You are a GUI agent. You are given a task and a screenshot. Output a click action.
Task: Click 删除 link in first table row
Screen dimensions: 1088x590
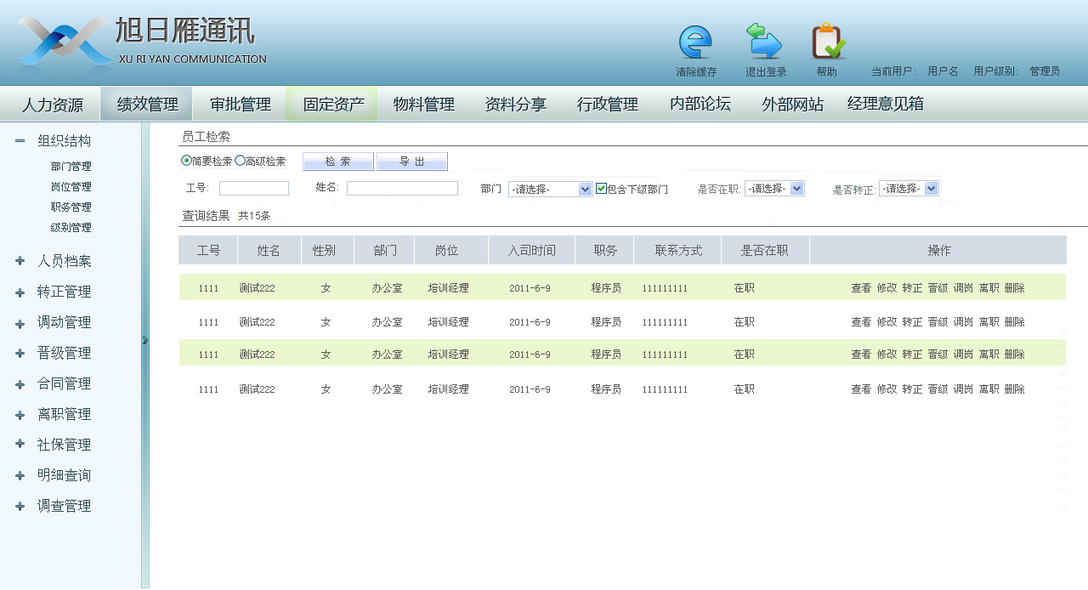point(1014,289)
